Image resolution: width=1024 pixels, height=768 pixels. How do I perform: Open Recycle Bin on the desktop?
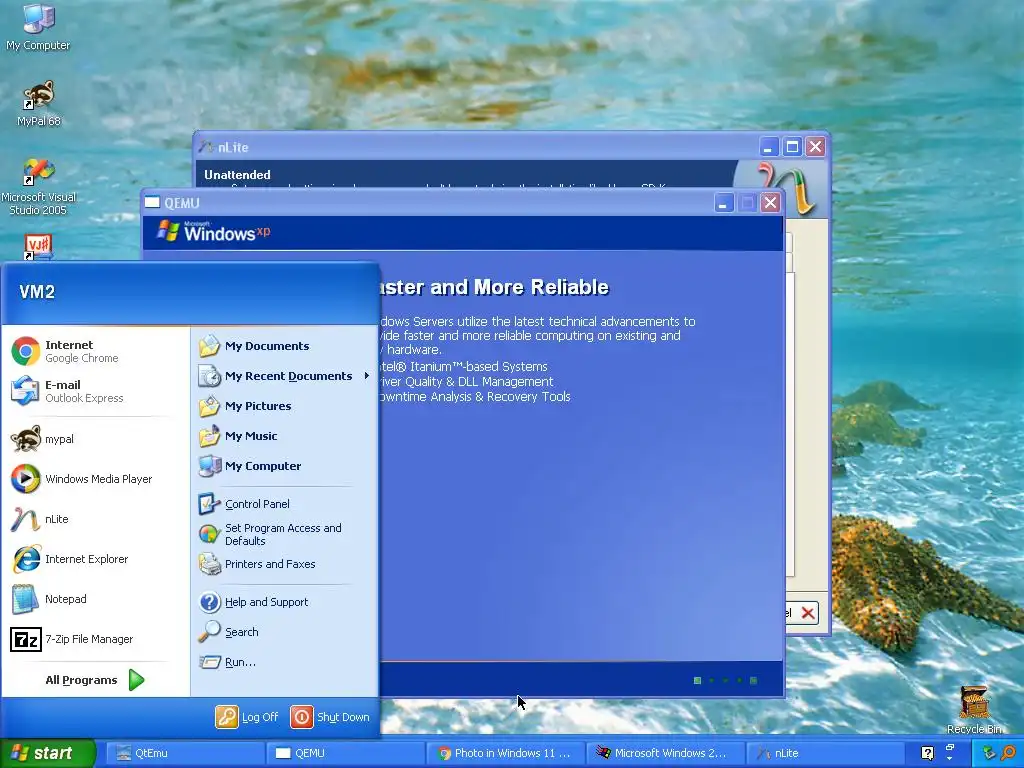coord(974,710)
